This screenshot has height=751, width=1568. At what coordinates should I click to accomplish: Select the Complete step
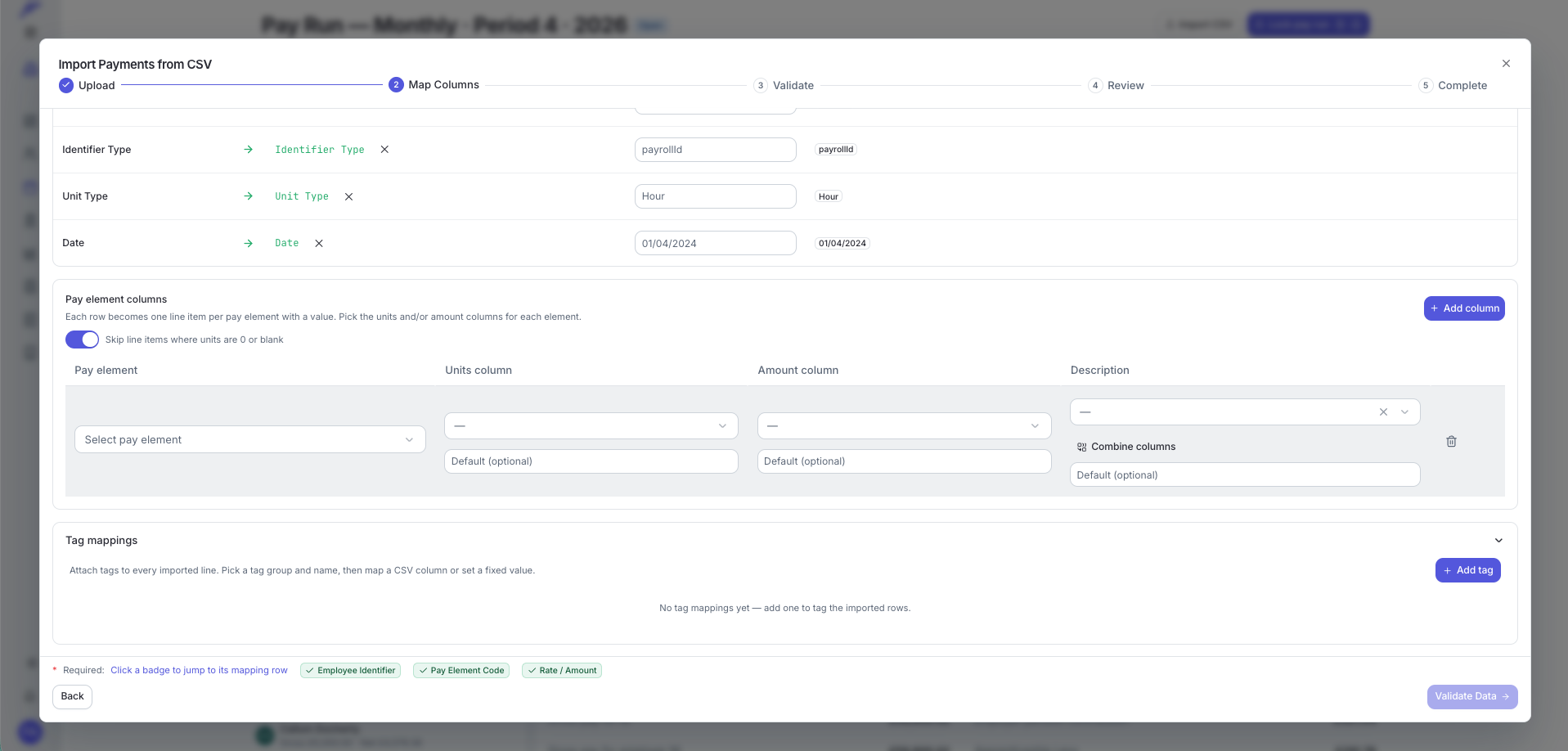point(1453,85)
